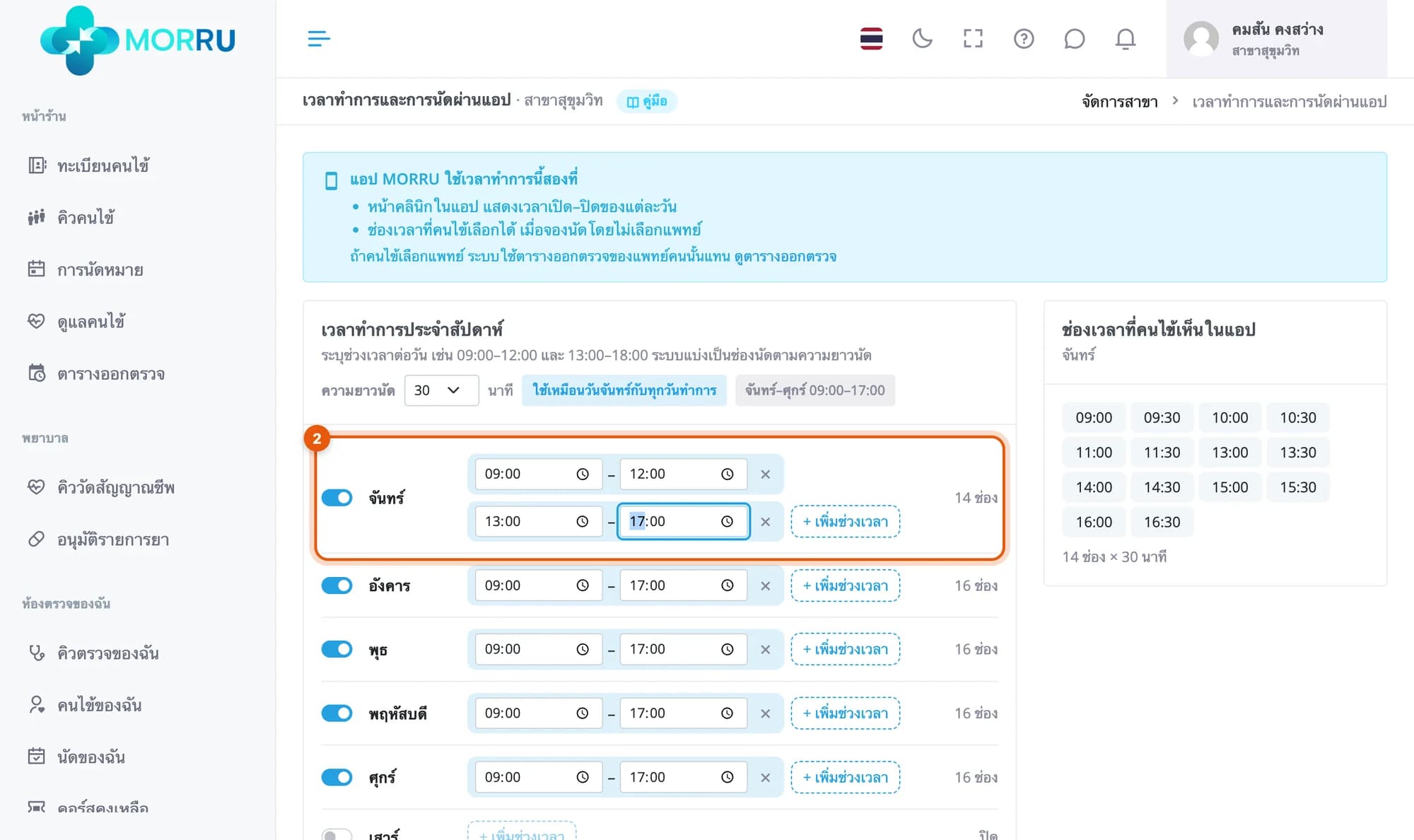Click ใช้เหมือนวันจันทร์กับทุกวันทำการ button
This screenshot has height=840, width=1414.
click(x=624, y=390)
